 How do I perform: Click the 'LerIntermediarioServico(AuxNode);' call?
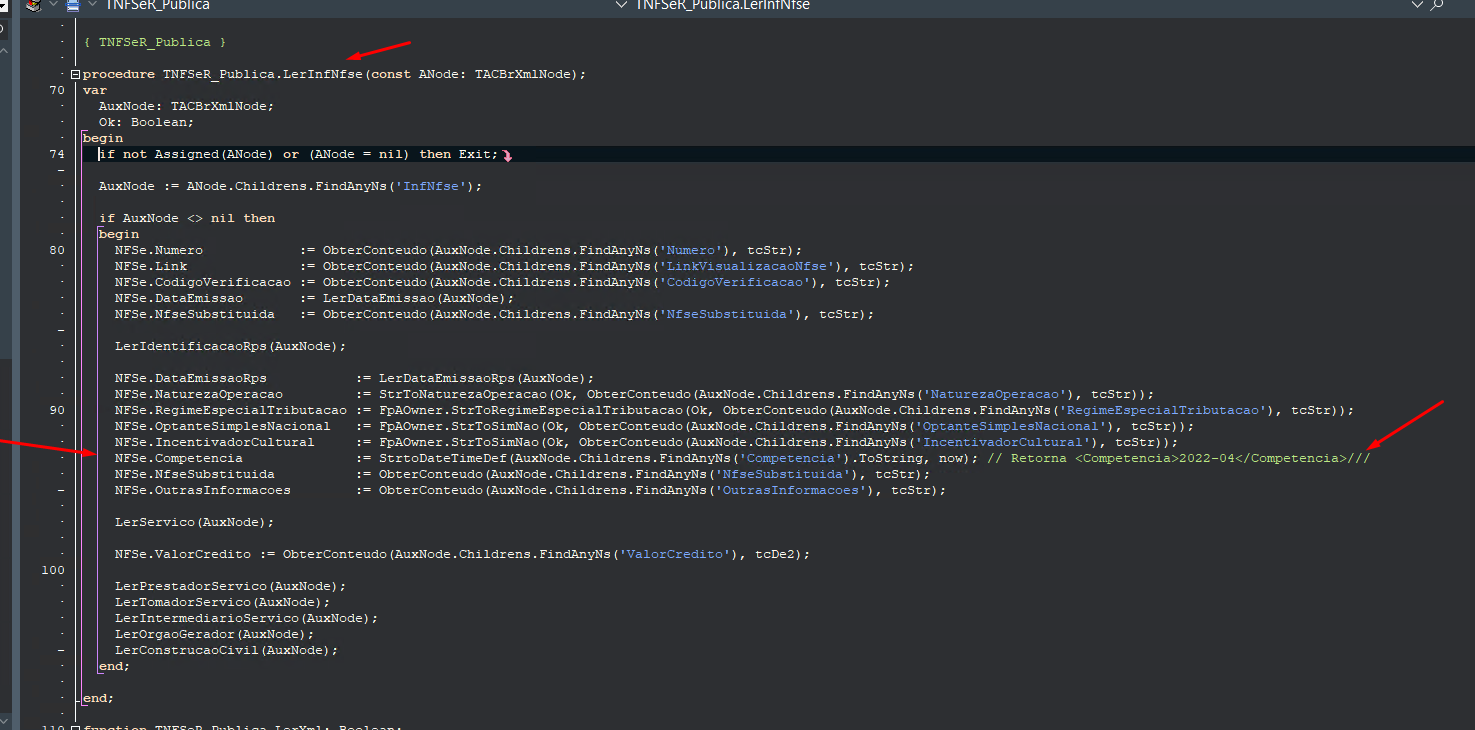(x=246, y=618)
